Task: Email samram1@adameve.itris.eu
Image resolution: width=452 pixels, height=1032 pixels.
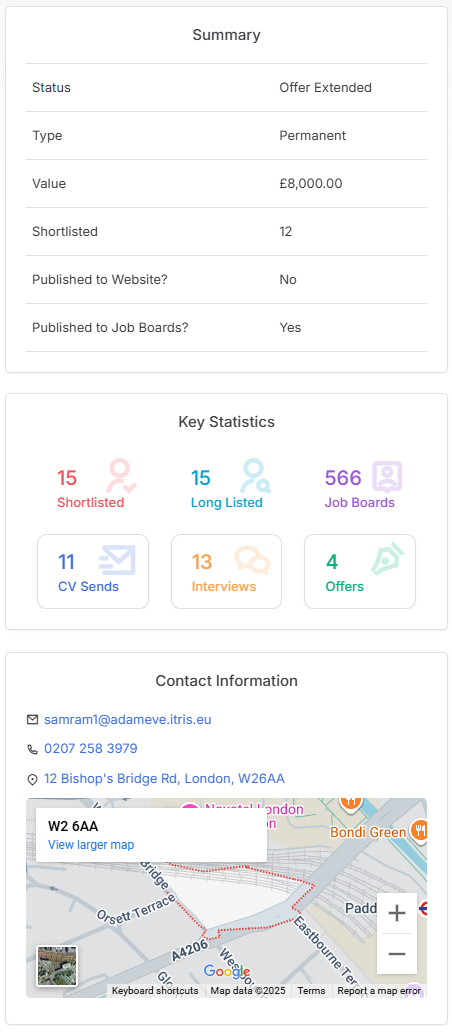Action: click(128, 719)
